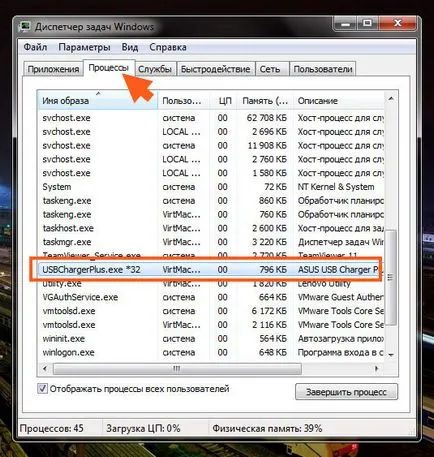Click the Загрузка ЦП: 0% status entry

tap(143, 428)
